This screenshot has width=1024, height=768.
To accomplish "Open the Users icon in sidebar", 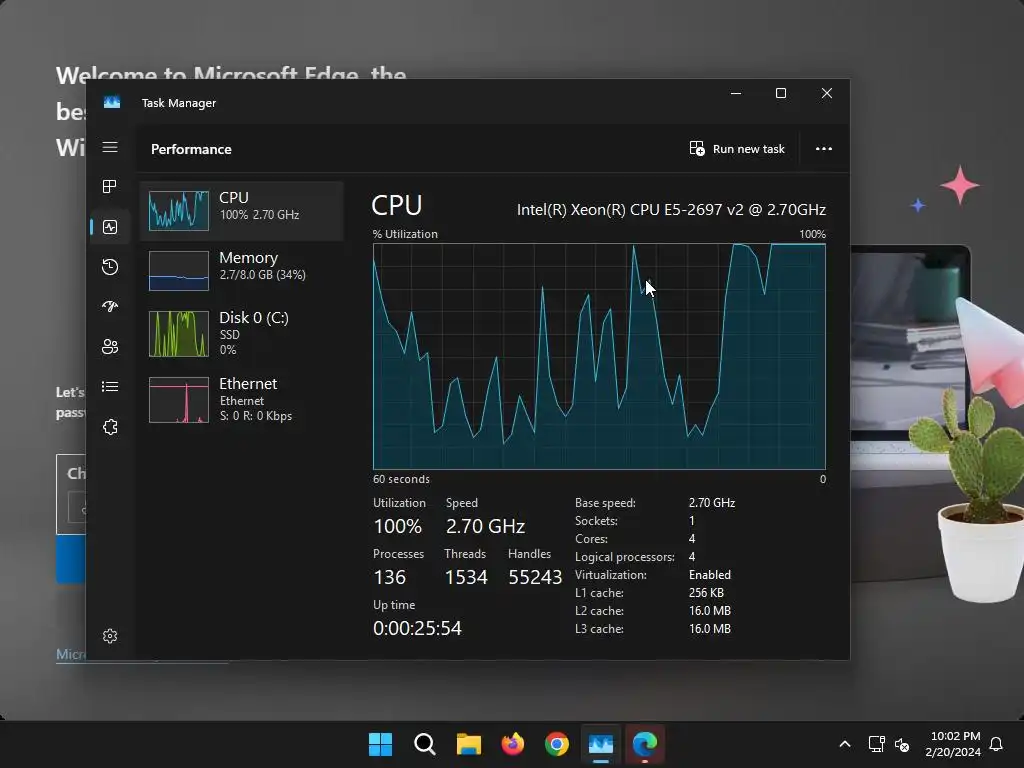I will [110, 347].
